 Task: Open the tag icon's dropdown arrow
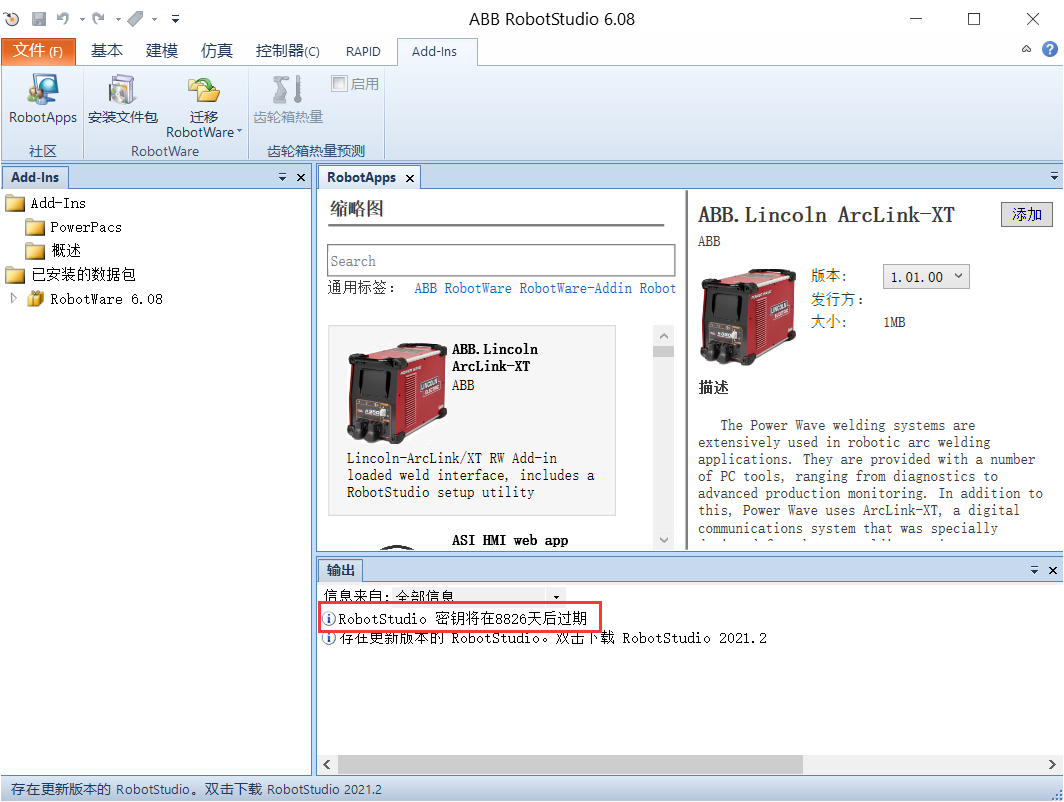click(155, 19)
